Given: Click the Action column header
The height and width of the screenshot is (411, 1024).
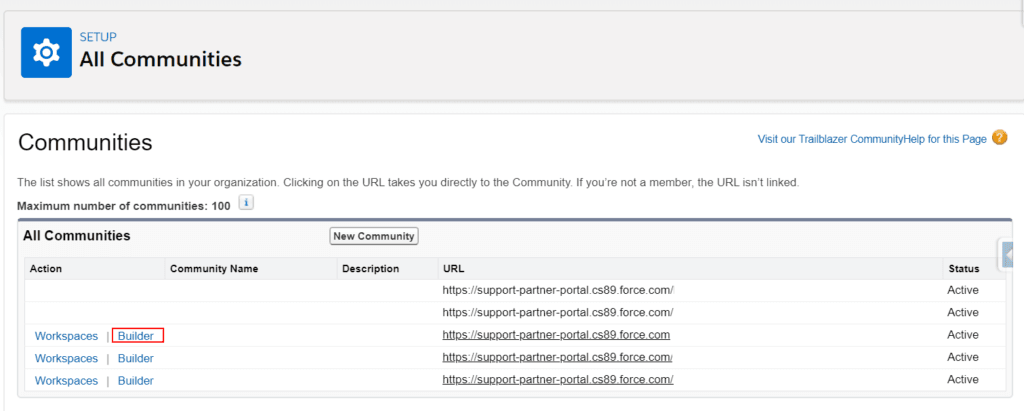Looking at the screenshot, I should [x=46, y=269].
